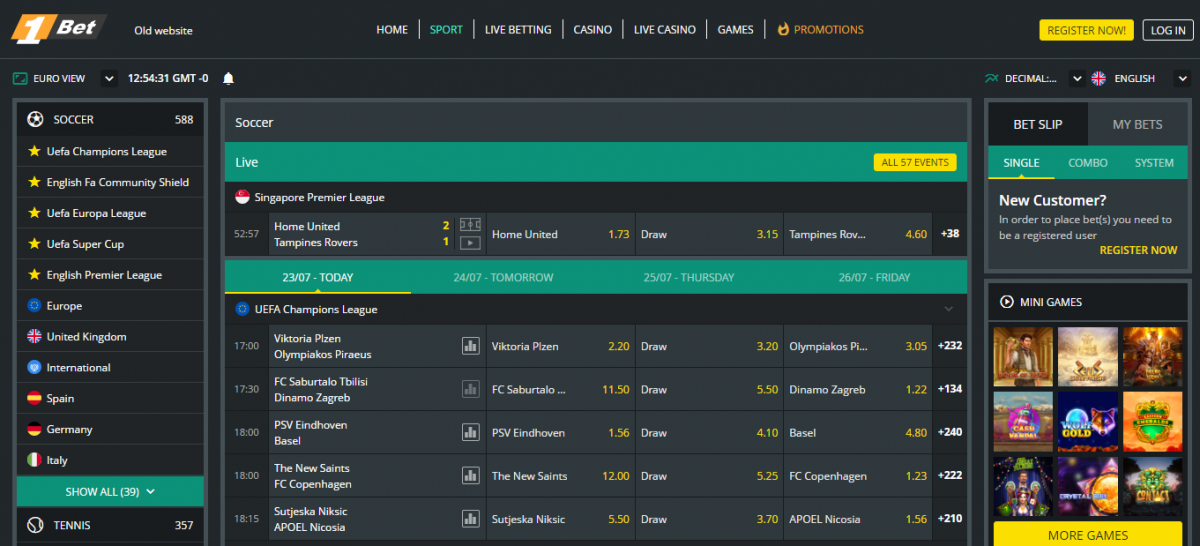Switch to 24/07 - Tomorrow tab

[x=503, y=277]
